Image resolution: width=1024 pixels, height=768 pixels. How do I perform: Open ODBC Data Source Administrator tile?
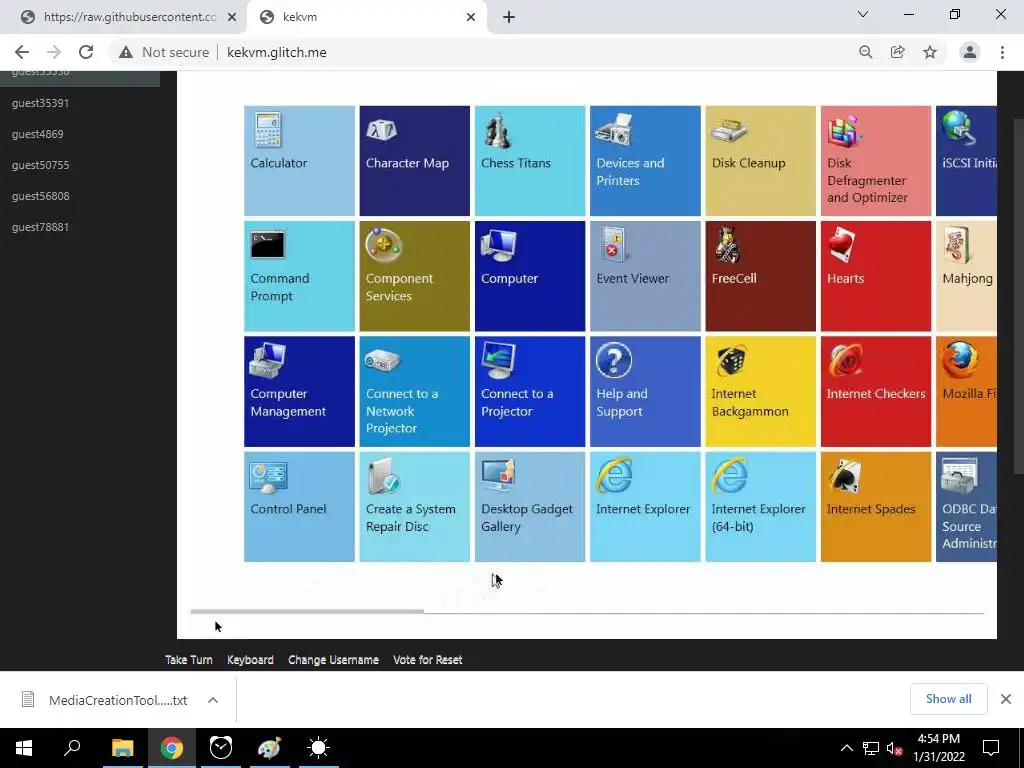pyautogui.click(x=967, y=507)
